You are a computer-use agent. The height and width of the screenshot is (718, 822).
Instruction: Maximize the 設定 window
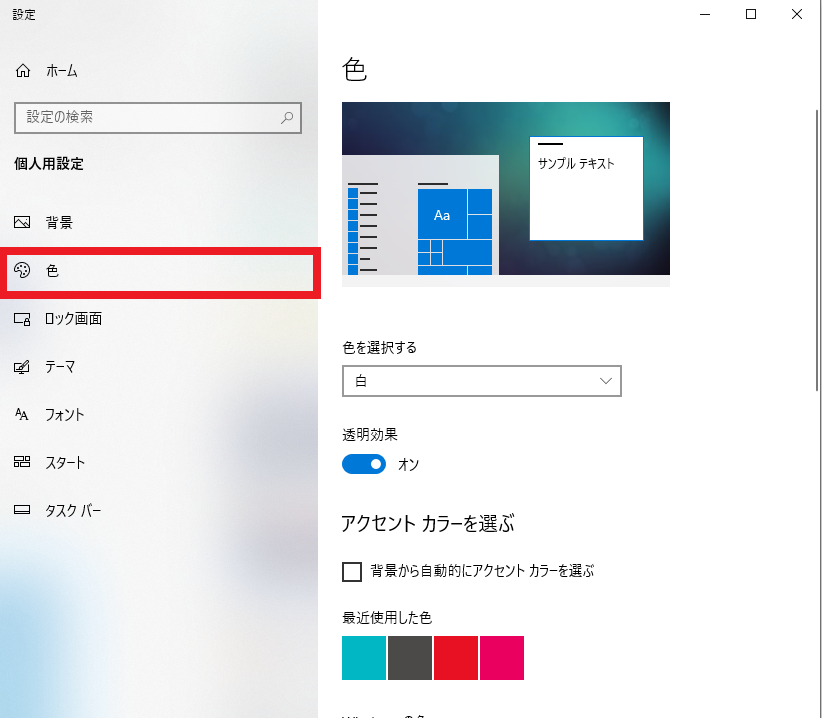coord(751,15)
